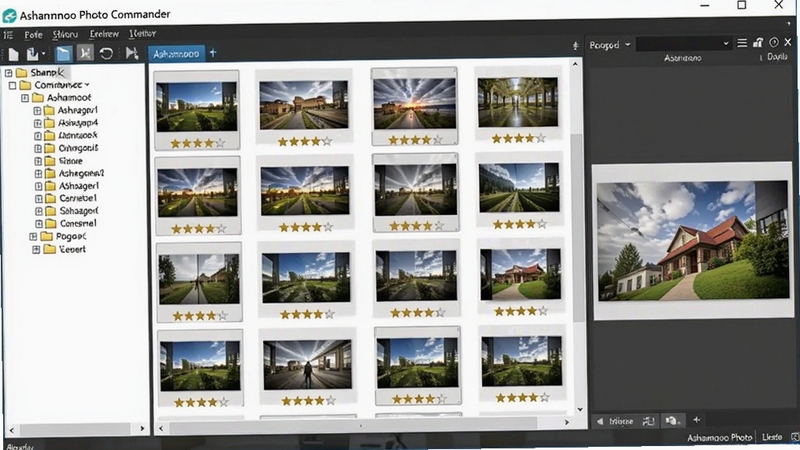The image size is (800, 450).
Task: Click the icon at the far right of the status bar
Action: pos(795,437)
